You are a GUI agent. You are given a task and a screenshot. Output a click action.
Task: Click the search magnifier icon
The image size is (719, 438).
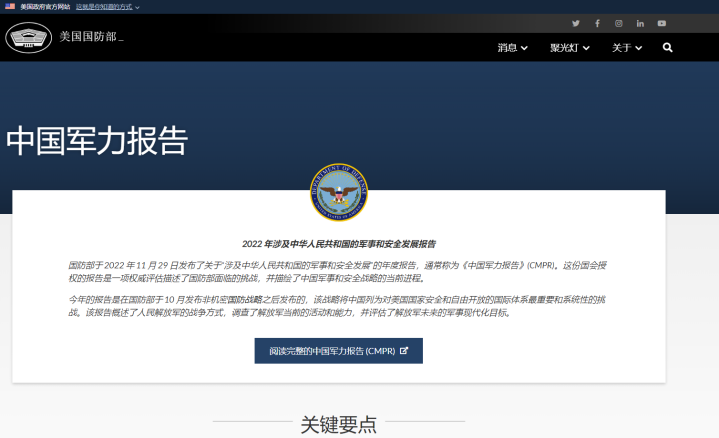tap(668, 47)
